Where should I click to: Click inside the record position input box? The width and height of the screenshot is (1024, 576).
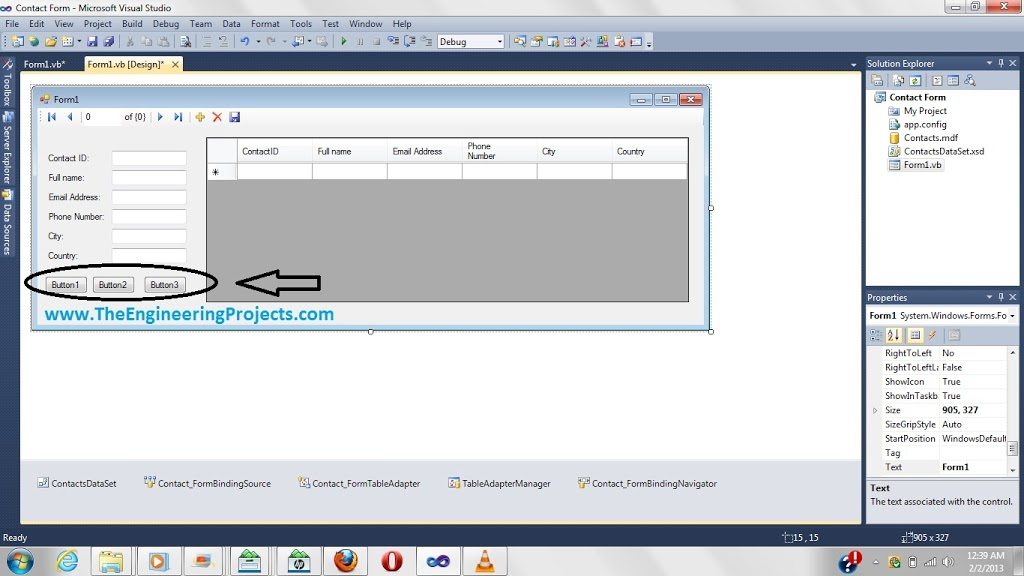tap(101, 117)
